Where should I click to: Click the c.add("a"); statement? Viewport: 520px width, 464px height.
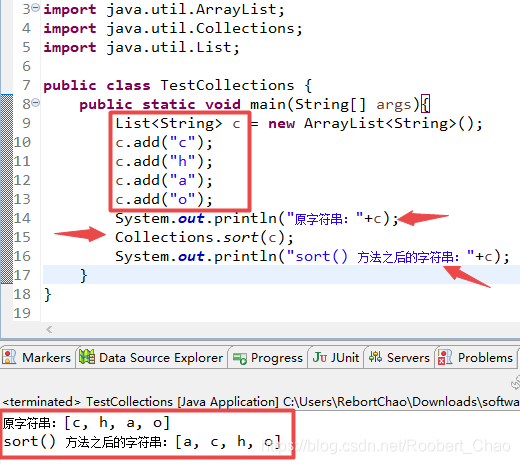pos(164,181)
